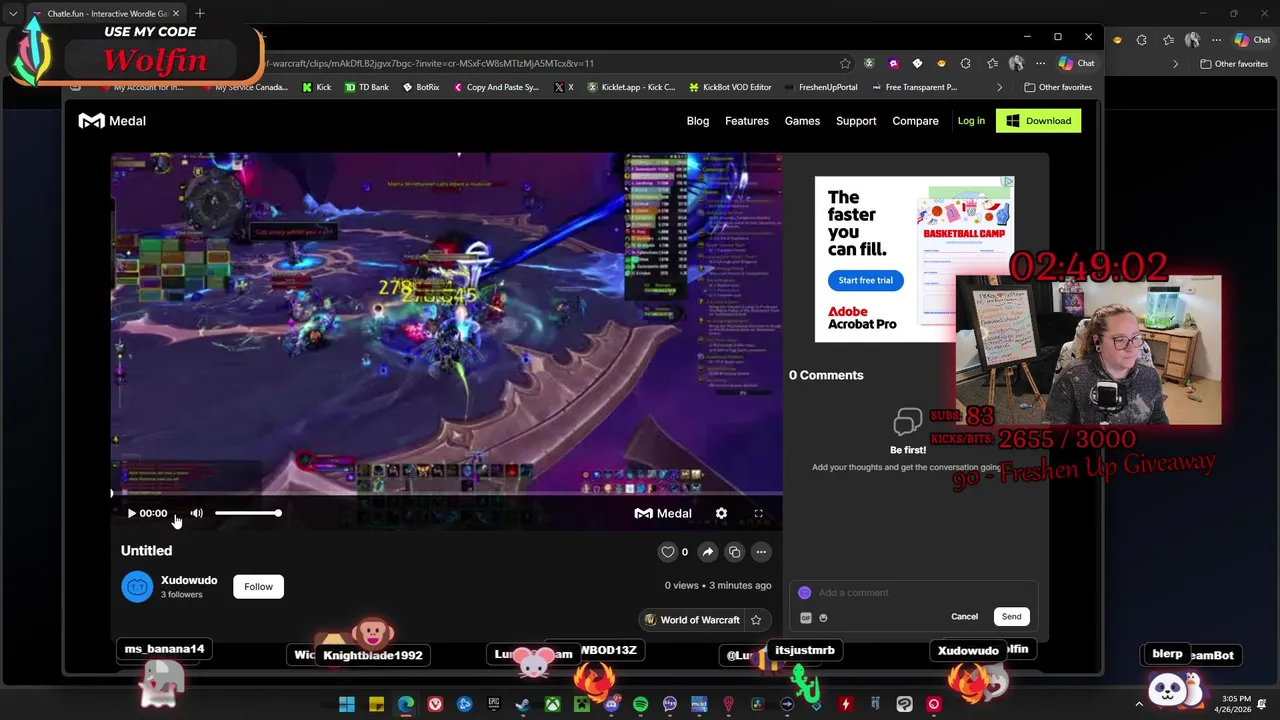The height and width of the screenshot is (720, 1280).
Task: Open the Other favorites folder in front window
Action: (1057, 87)
